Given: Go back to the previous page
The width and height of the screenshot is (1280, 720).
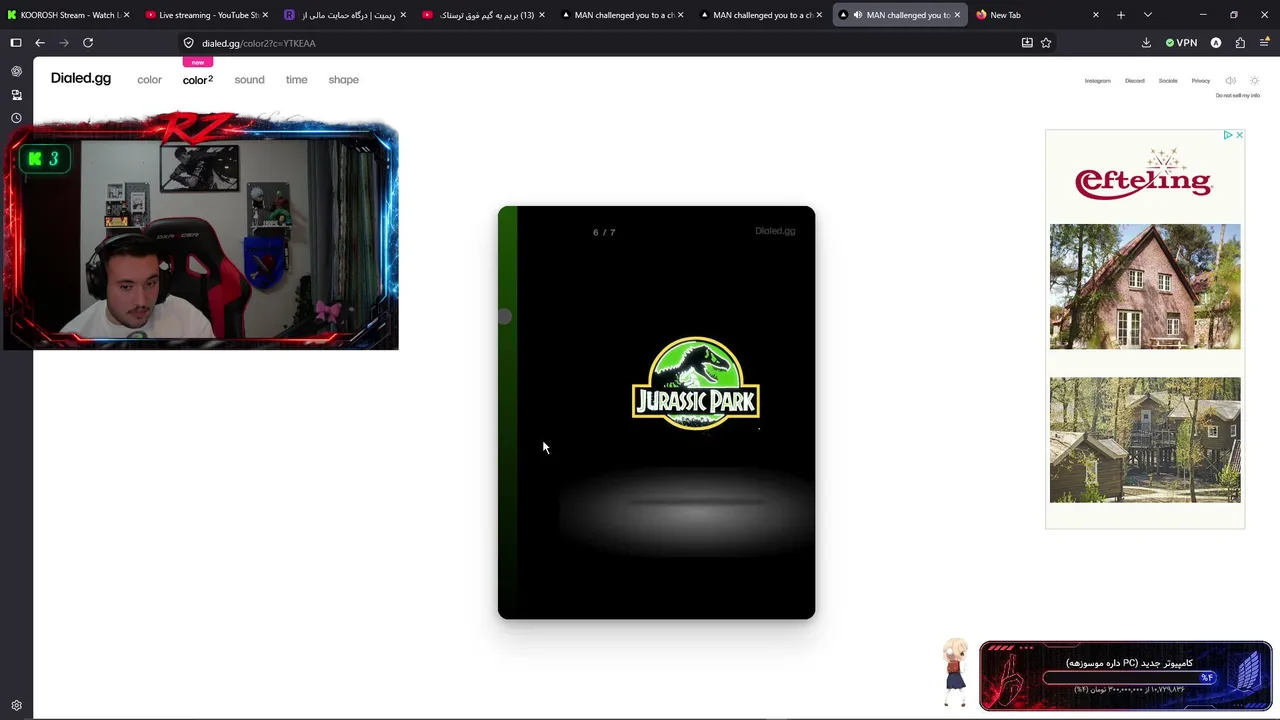Looking at the screenshot, I should point(40,43).
